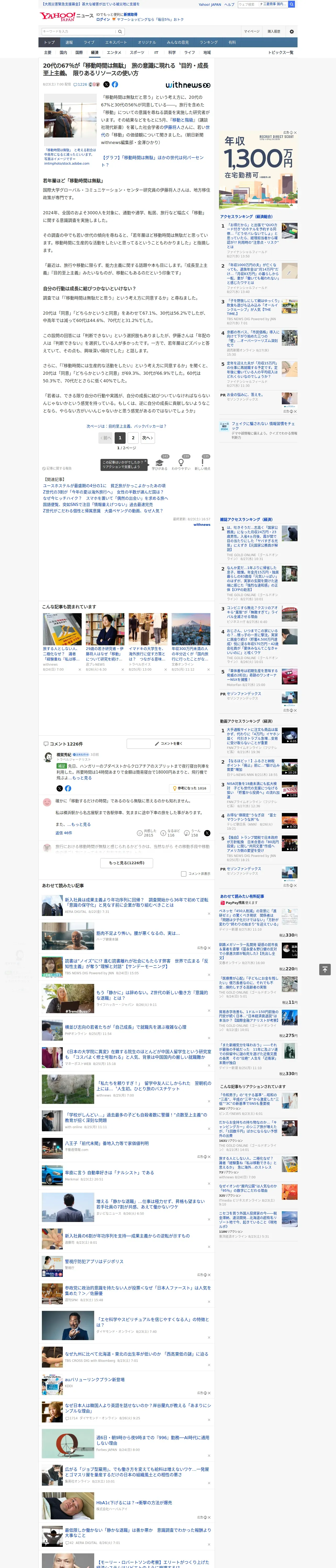Switch to the ランキング tab
The width and height of the screenshot is (336, 1568).
click(209, 43)
